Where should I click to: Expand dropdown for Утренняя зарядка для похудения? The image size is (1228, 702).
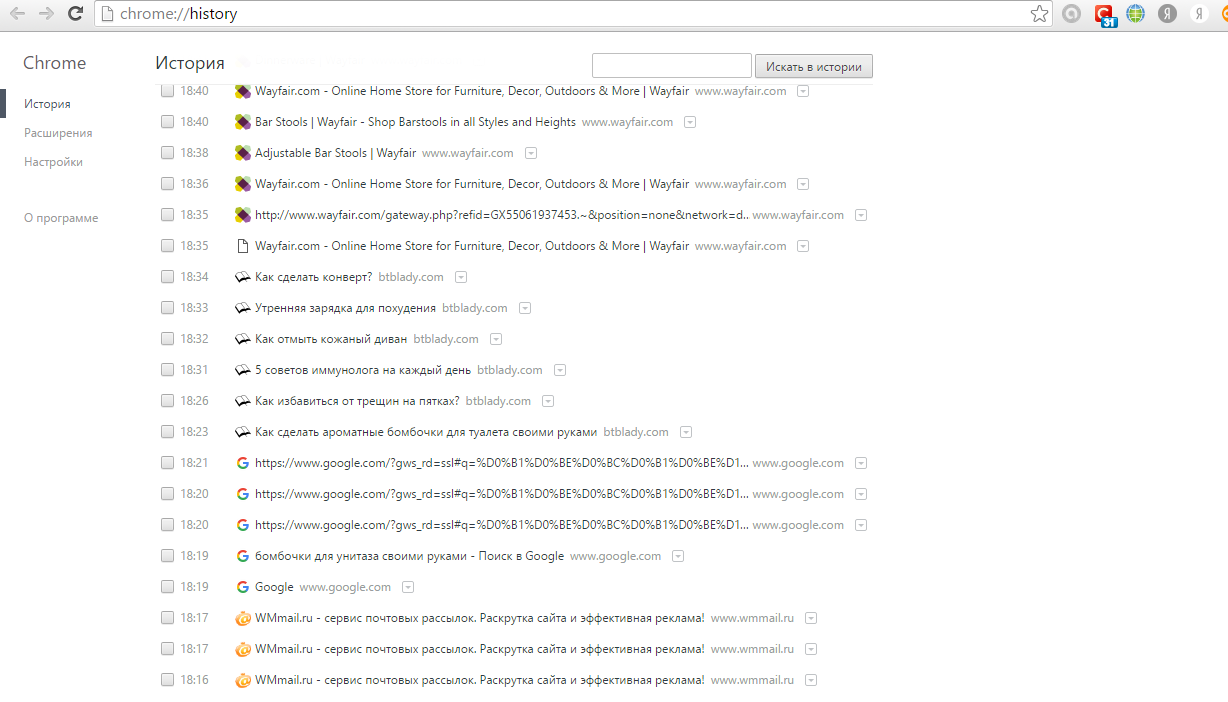click(x=525, y=308)
